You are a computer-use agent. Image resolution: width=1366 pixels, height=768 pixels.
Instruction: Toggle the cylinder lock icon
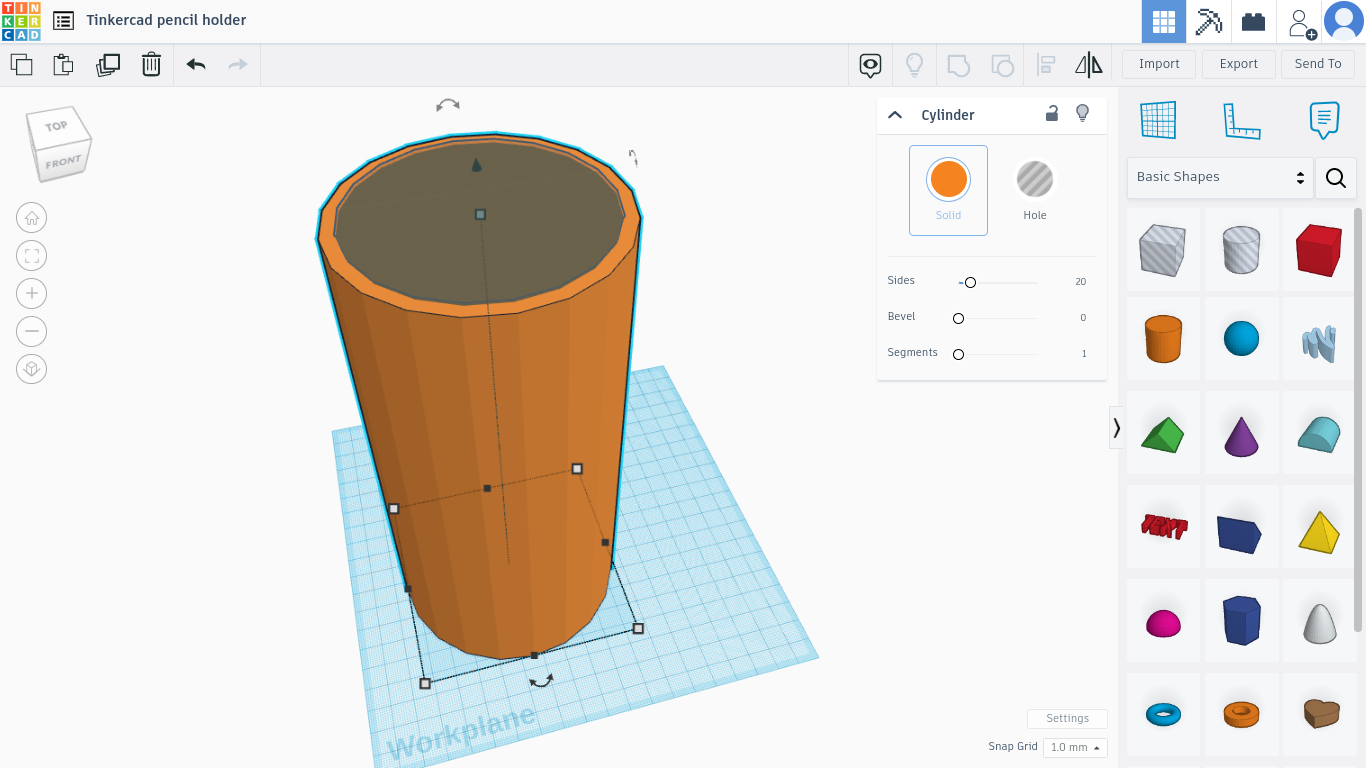click(1051, 114)
